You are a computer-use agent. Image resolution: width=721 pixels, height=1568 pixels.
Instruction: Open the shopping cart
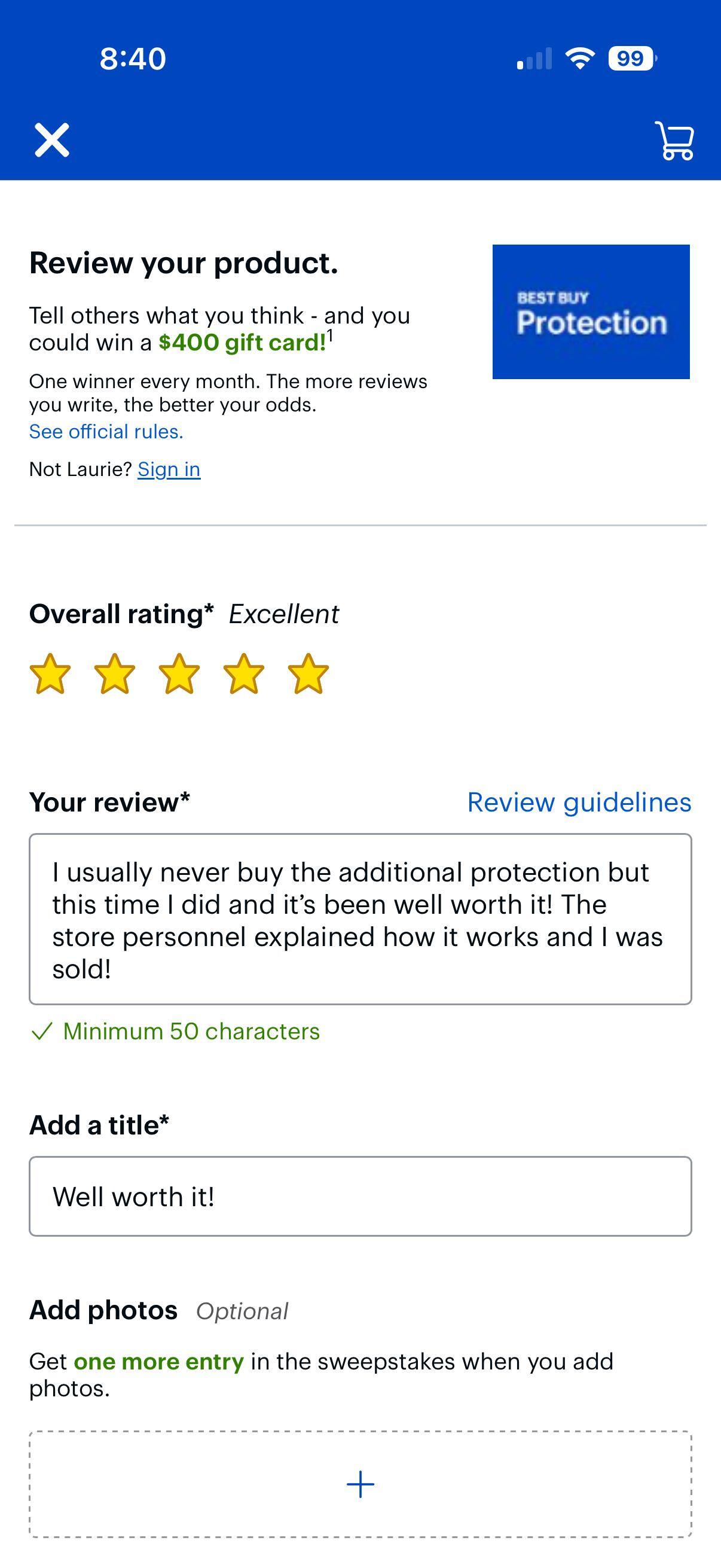click(674, 141)
